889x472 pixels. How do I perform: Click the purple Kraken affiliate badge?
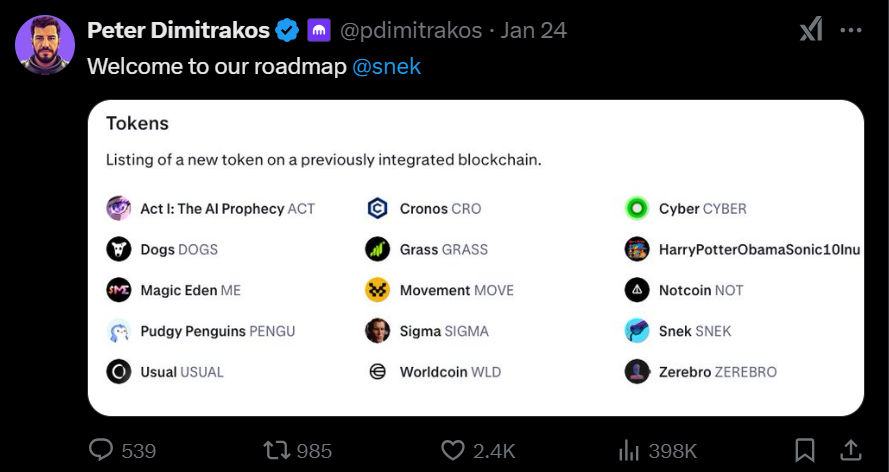(x=319, y=30)
